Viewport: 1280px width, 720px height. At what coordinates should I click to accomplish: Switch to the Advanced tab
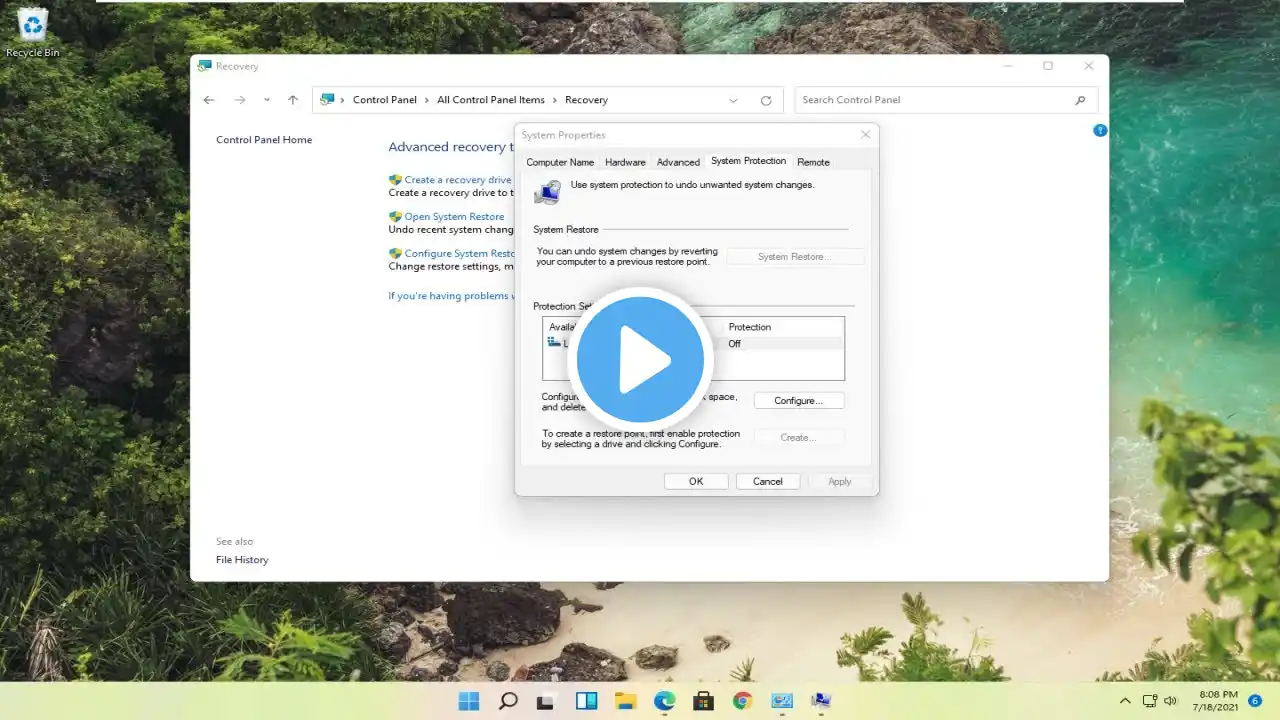[x=678, y=162]
